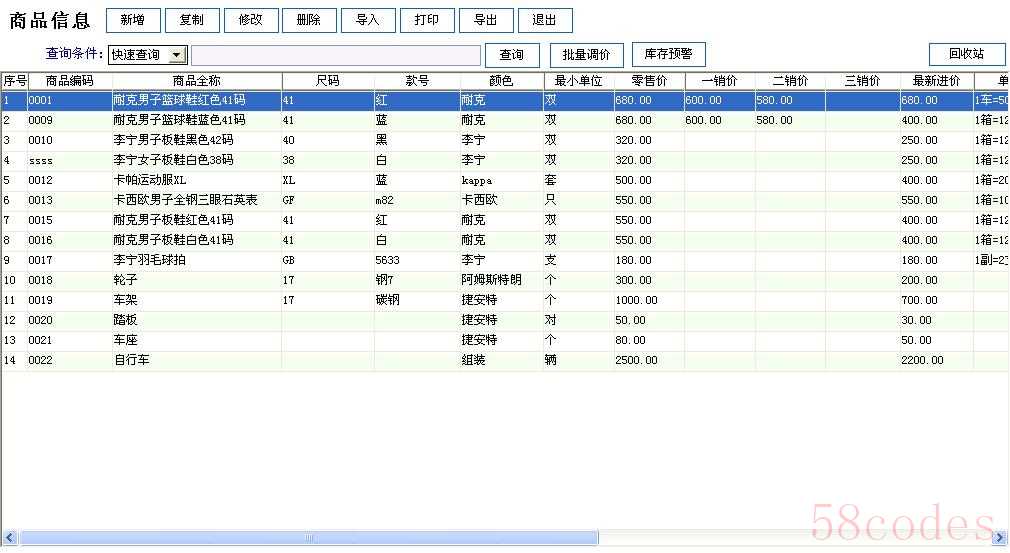Click the 复制 (Copy) button
The image size is (1010, 553).
(191, 20)
